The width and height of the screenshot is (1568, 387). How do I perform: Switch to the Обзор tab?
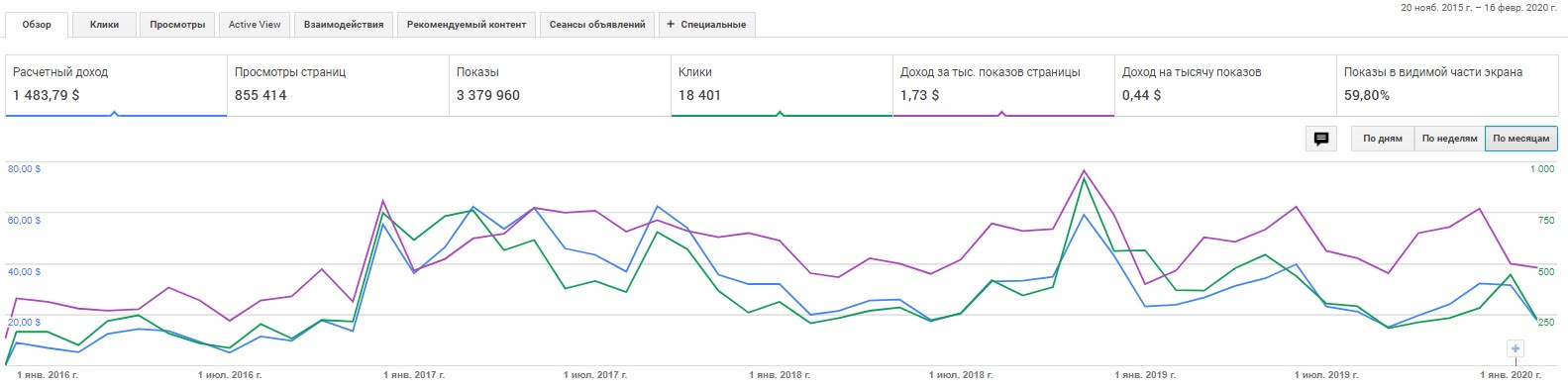point(37,25)
